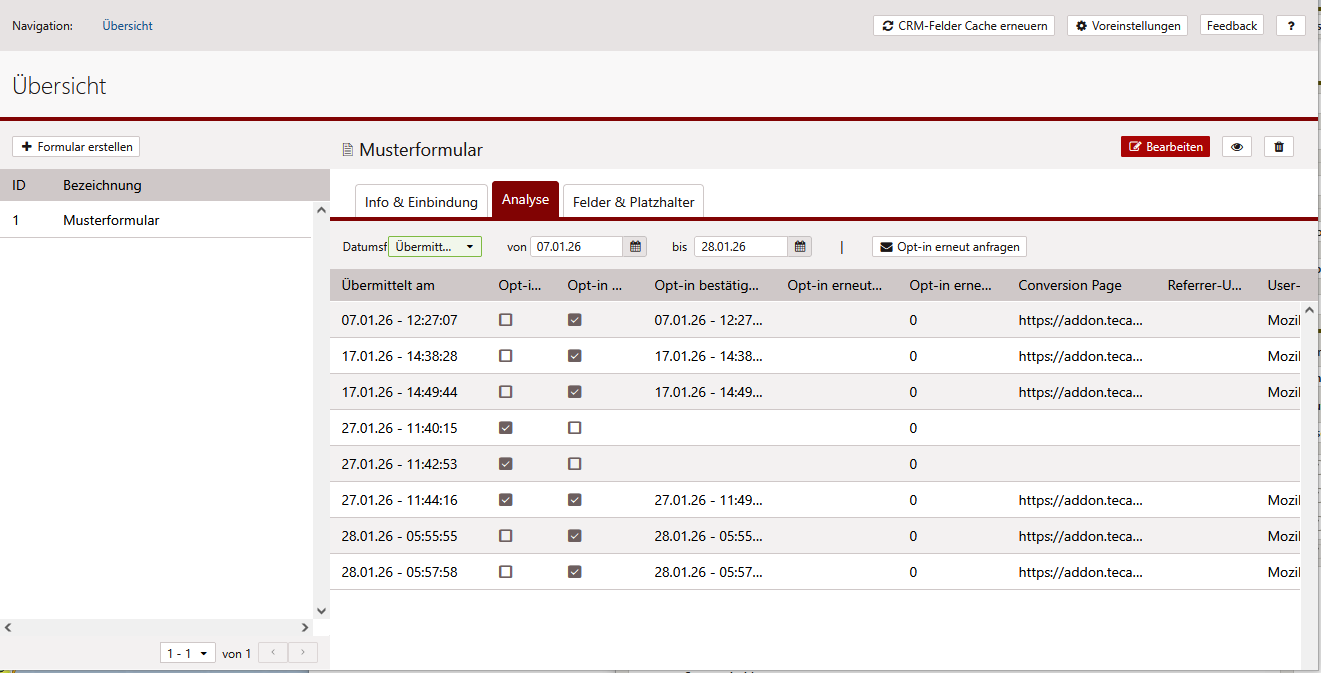This screenshot has height=673, width=1321.
Task: Open the Datumsfeld 'Übermitt...' dropdown
Action: click(435, 246)
